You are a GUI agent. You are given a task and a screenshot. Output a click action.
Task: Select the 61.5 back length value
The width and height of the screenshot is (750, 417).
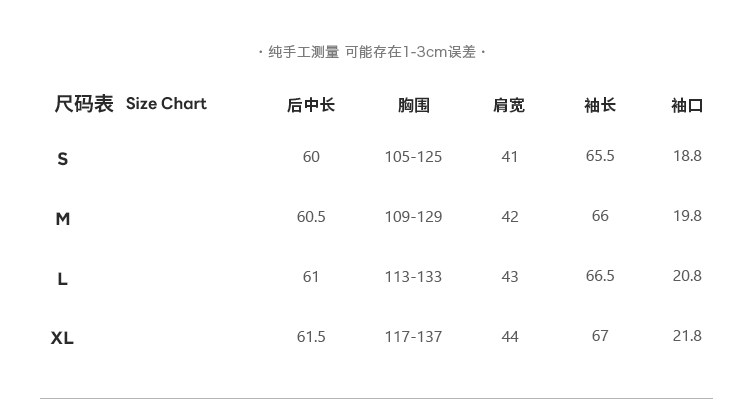(x=311, y=337)
